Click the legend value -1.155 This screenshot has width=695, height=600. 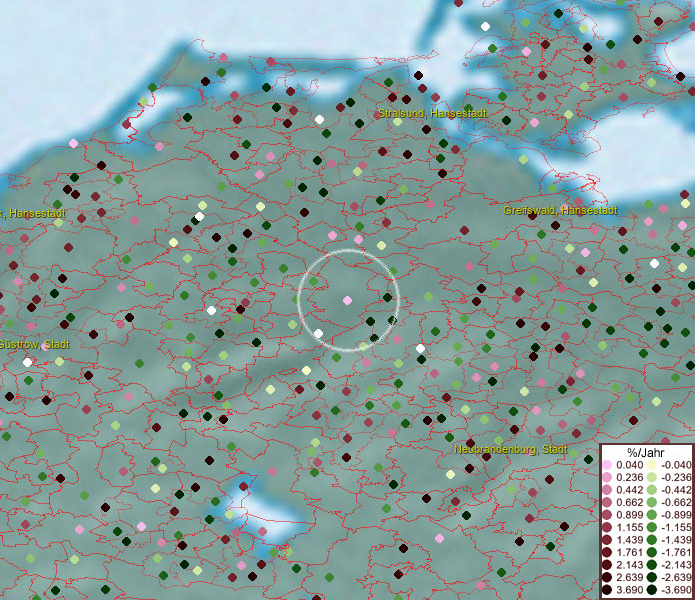tap(676, 527)
